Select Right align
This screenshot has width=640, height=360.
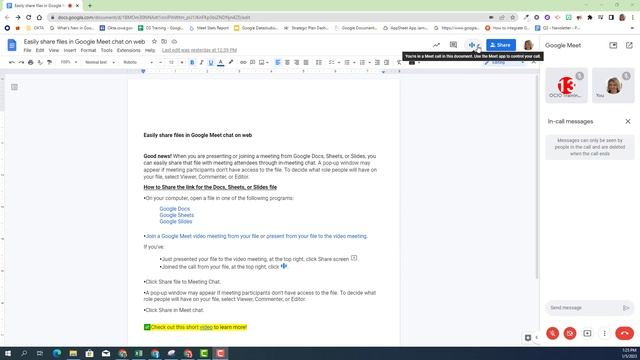(297, 62)
